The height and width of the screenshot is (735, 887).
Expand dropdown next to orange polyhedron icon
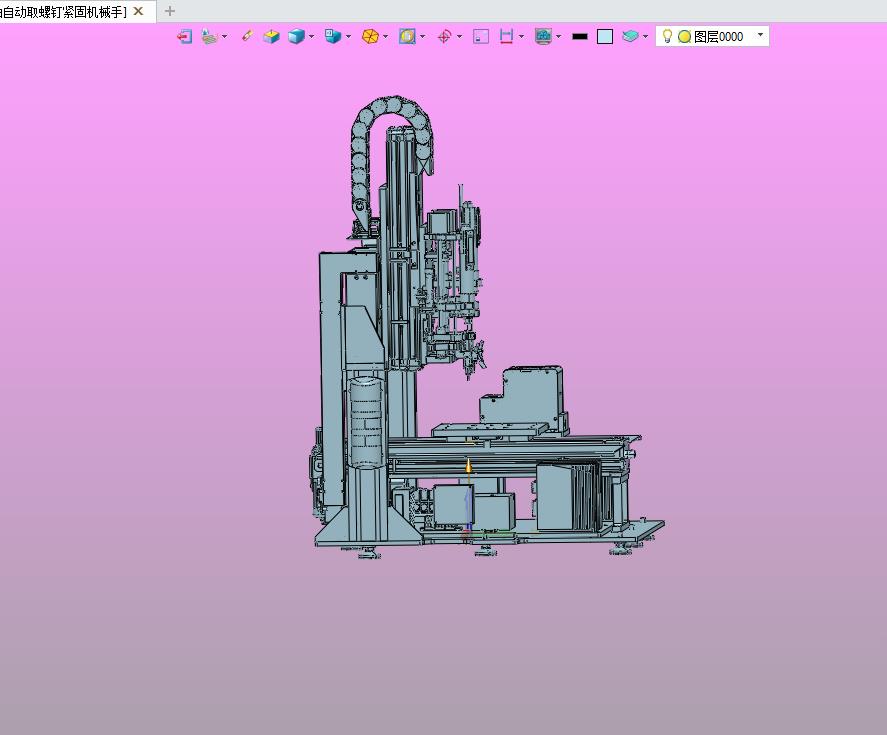point(386,37)
